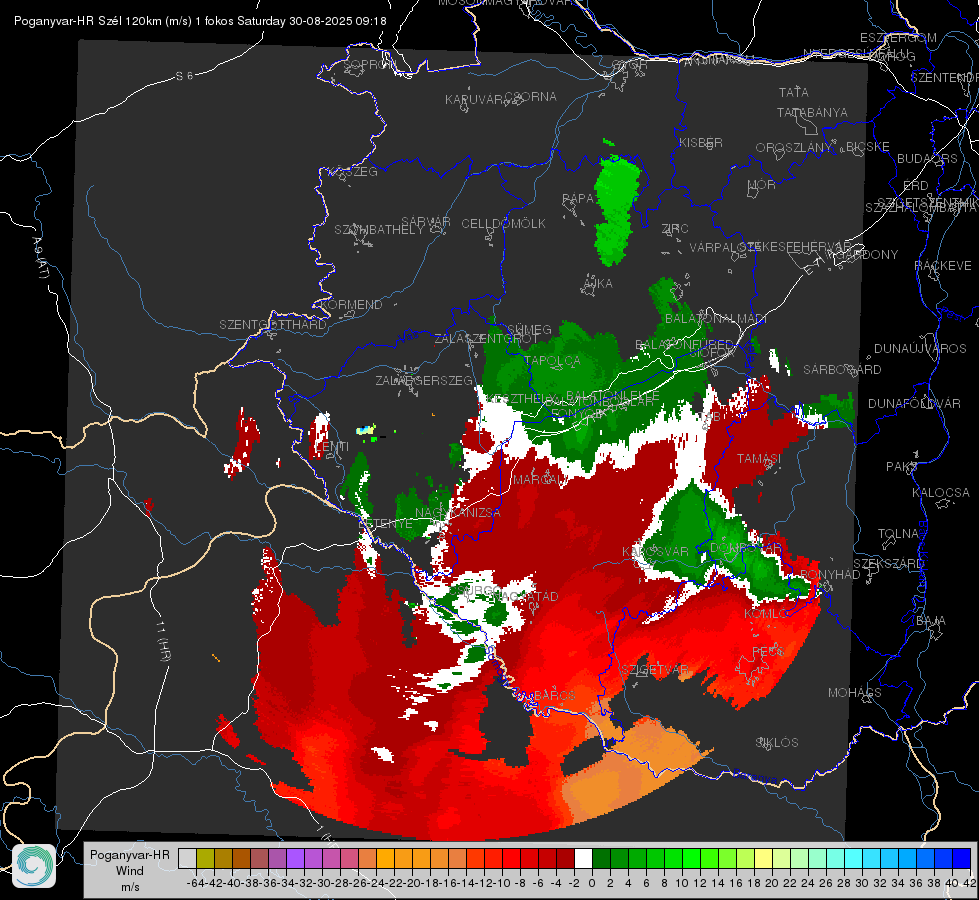Click the 'Poganyvar-HR' label in the legend
Screen dimensions: 979x900
click(130, 855)
